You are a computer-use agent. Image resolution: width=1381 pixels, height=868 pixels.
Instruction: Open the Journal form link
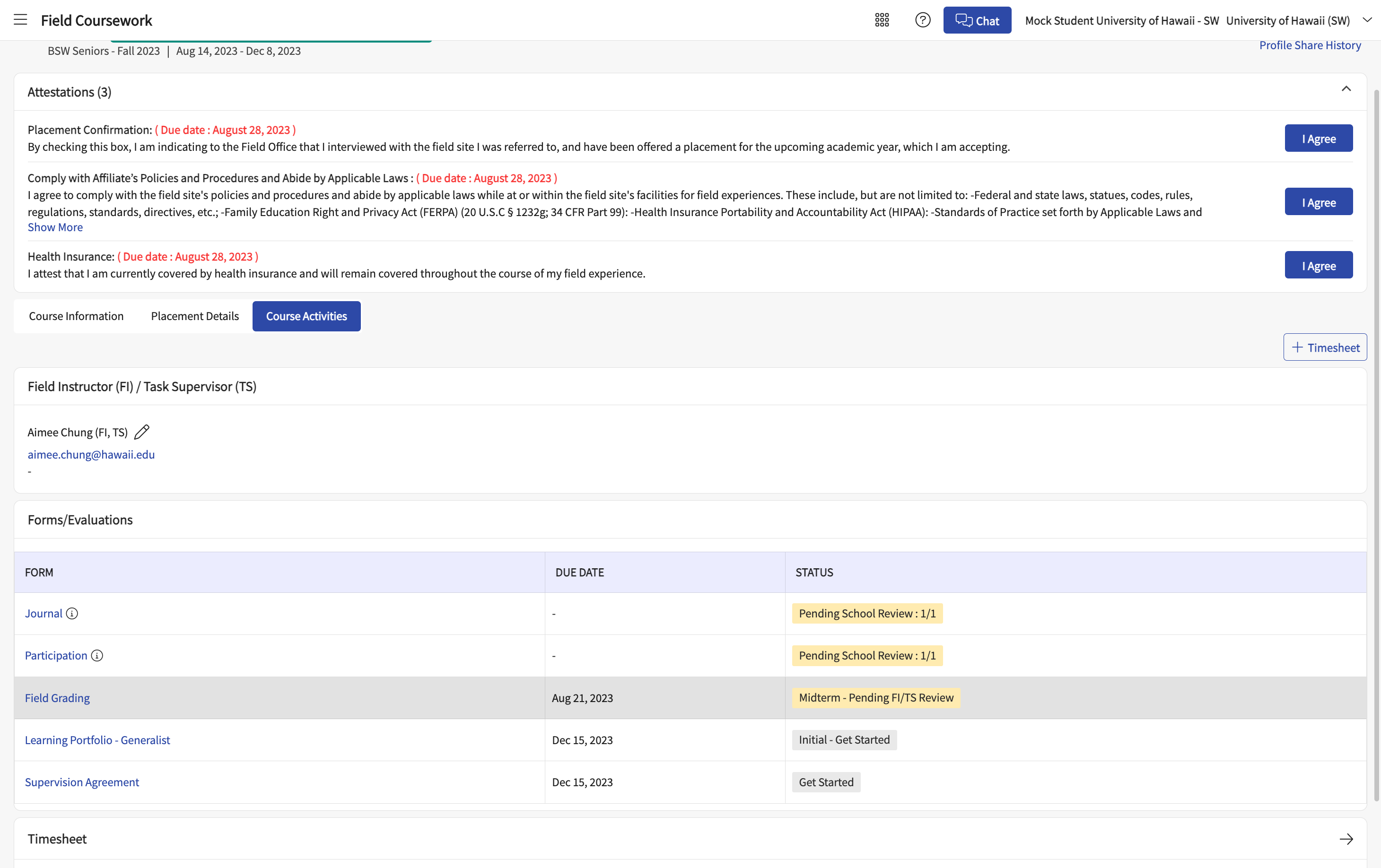pos(44,614)
